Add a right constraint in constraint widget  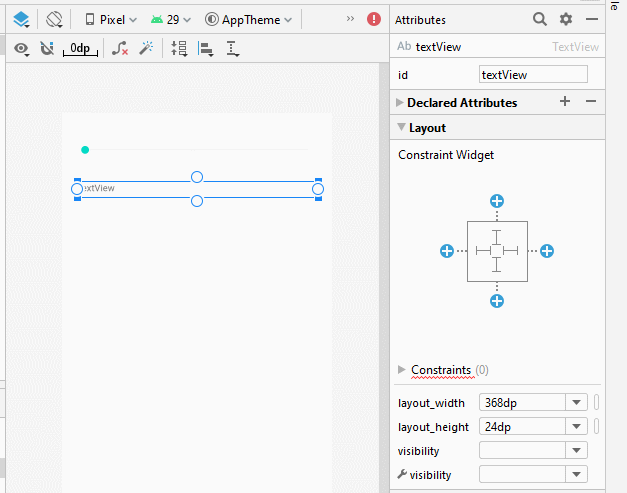547,251
